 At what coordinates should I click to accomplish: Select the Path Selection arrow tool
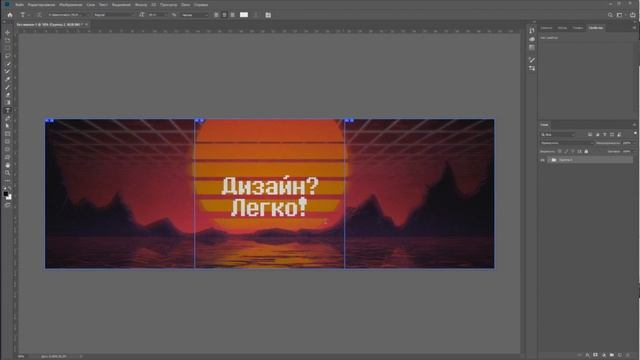[x=7, y=126]
